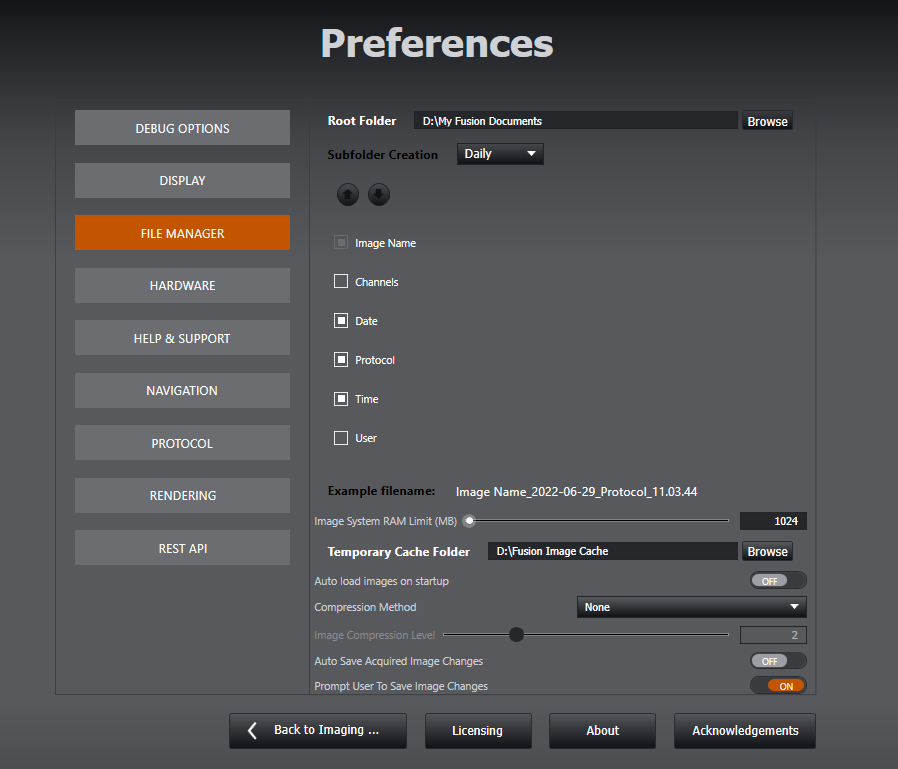The width and height of the screenshot is (898, 769).
Task: Click the Root Folder path field
Action: click(575, 121)
